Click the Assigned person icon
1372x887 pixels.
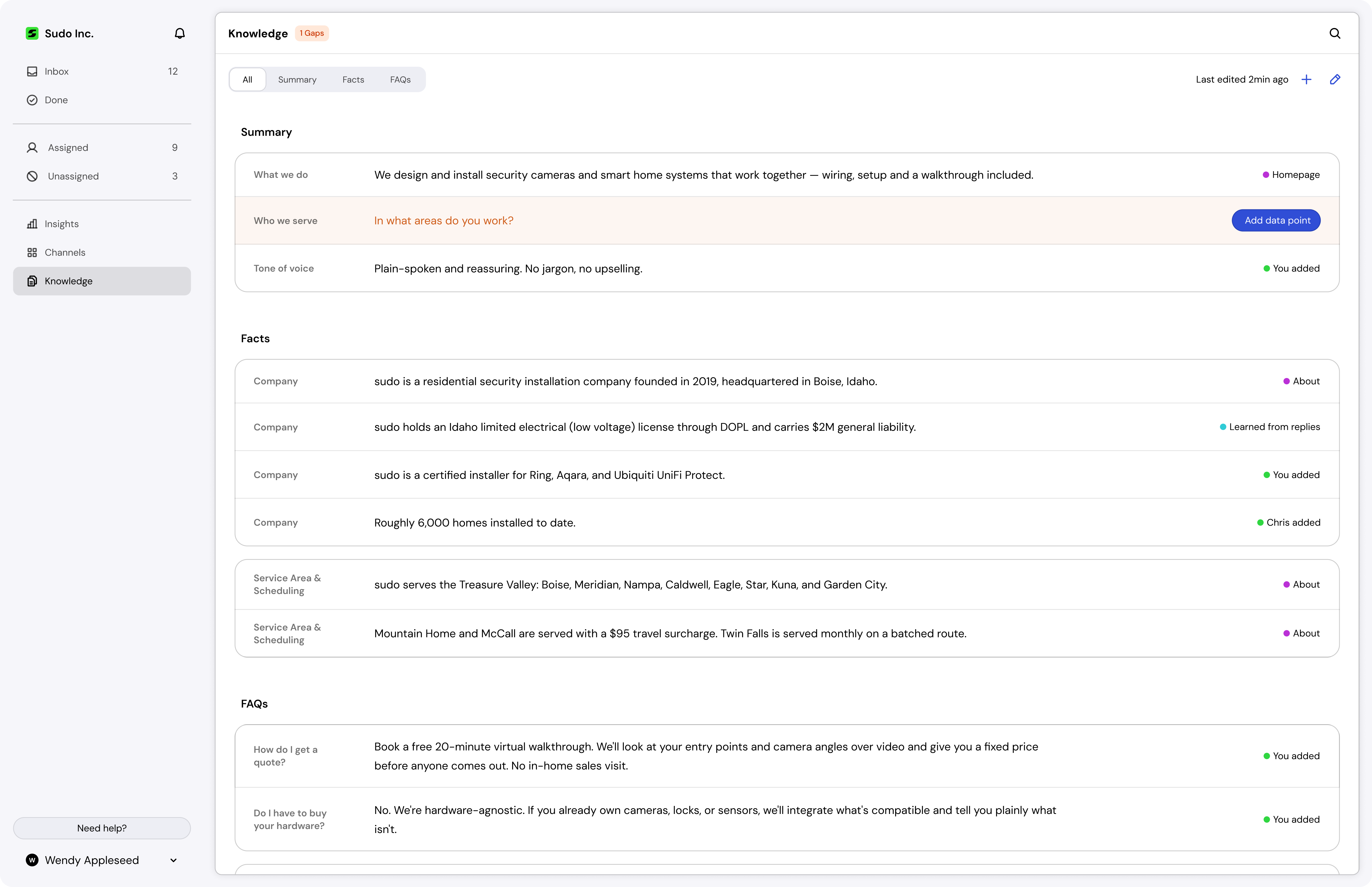click(x=32, y=147)
